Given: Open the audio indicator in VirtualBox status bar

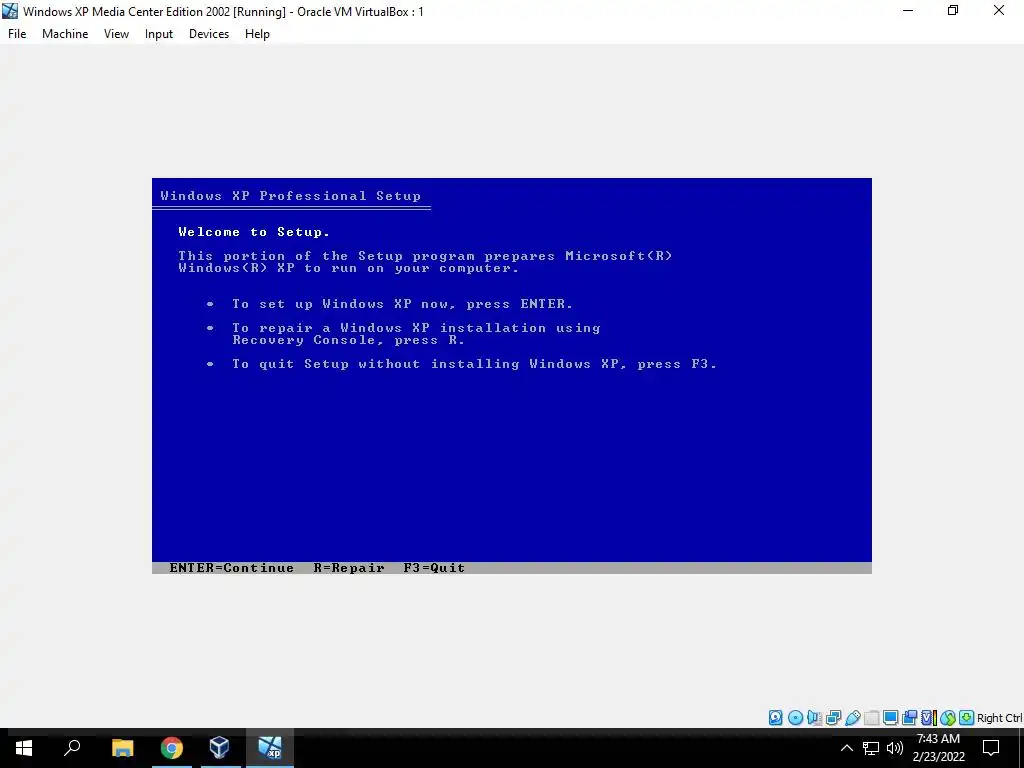Looking at the screenshot, I should 814,718.
